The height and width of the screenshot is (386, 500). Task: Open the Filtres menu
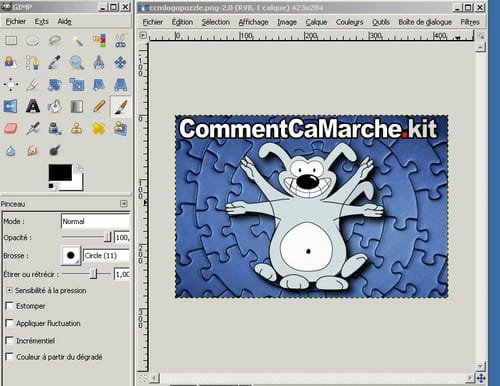point(470,22)
